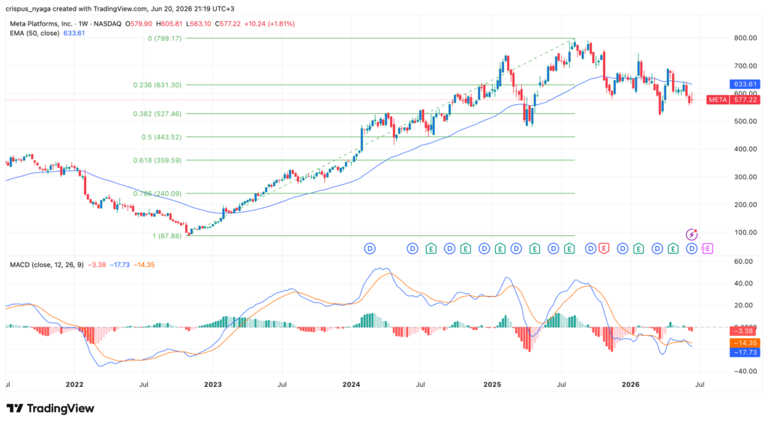Click the leftmost green earnings E marker
The width and height of the screenshot is (768, 425).
point(431,249)
